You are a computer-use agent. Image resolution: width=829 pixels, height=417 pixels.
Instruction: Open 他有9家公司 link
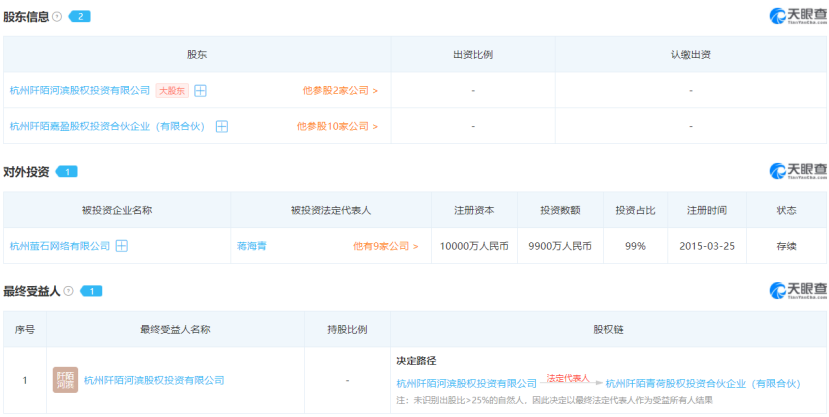point(386,246)
